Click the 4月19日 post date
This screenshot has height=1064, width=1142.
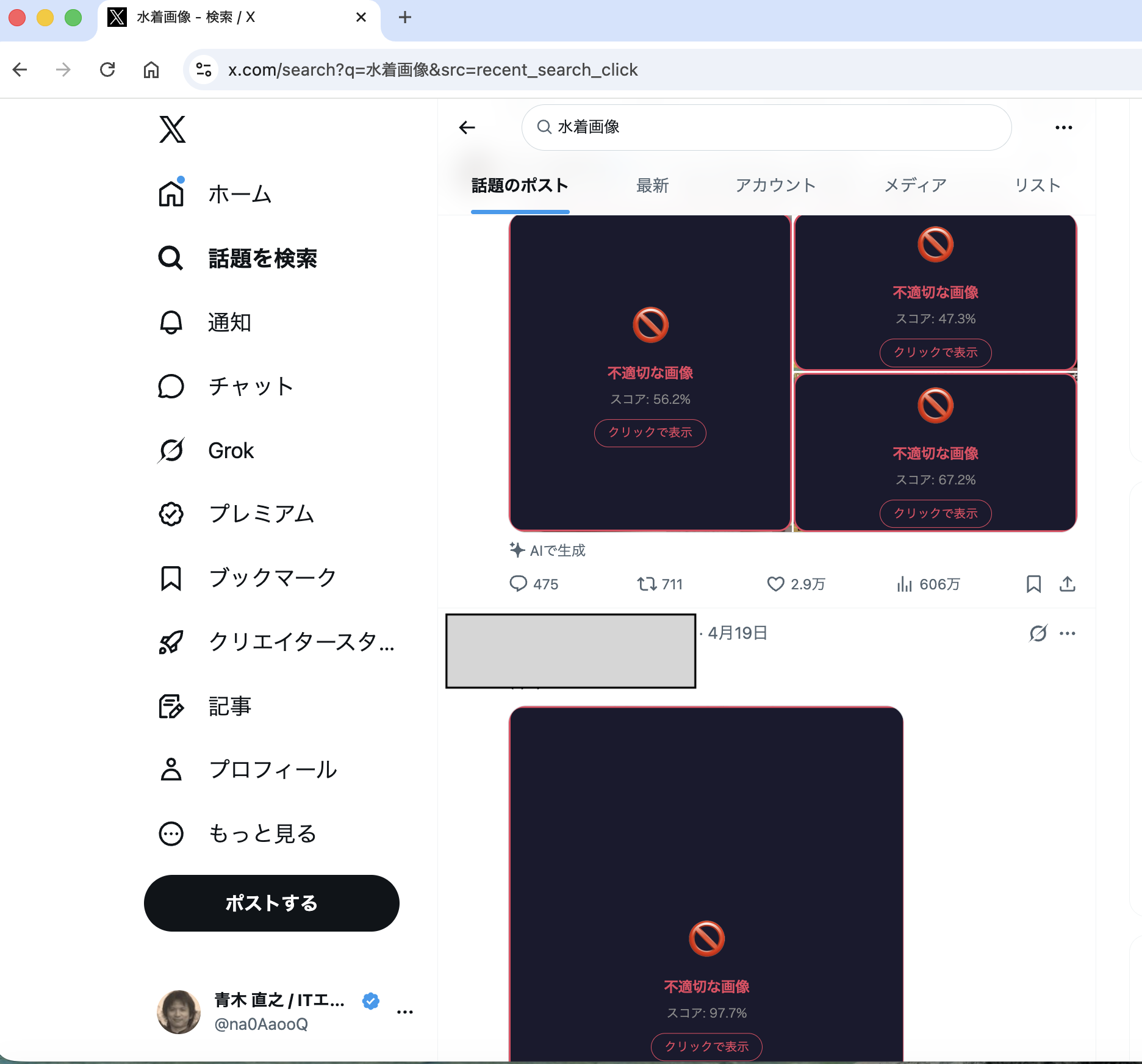pos(738,633)
